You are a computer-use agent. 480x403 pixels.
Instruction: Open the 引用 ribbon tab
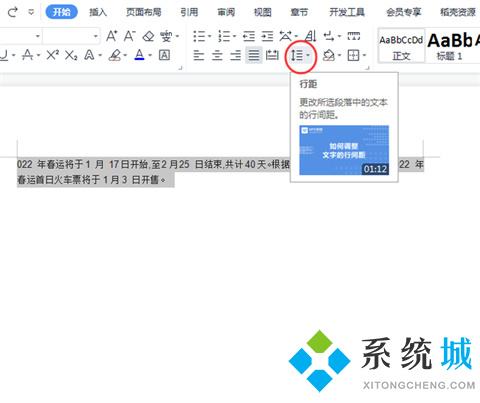pos(189,12)
